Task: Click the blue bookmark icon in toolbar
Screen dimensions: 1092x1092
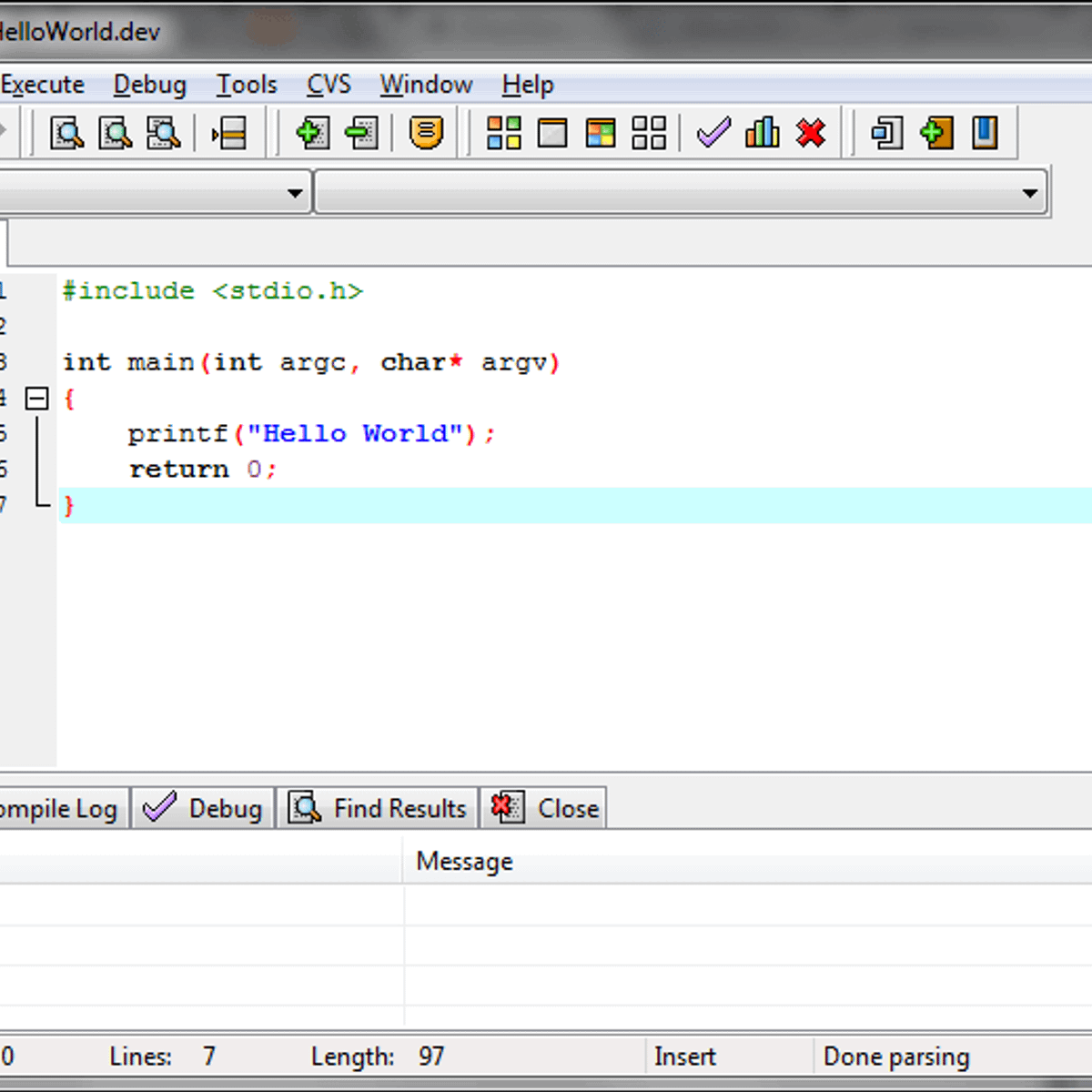Action: (x=985, y=134)
